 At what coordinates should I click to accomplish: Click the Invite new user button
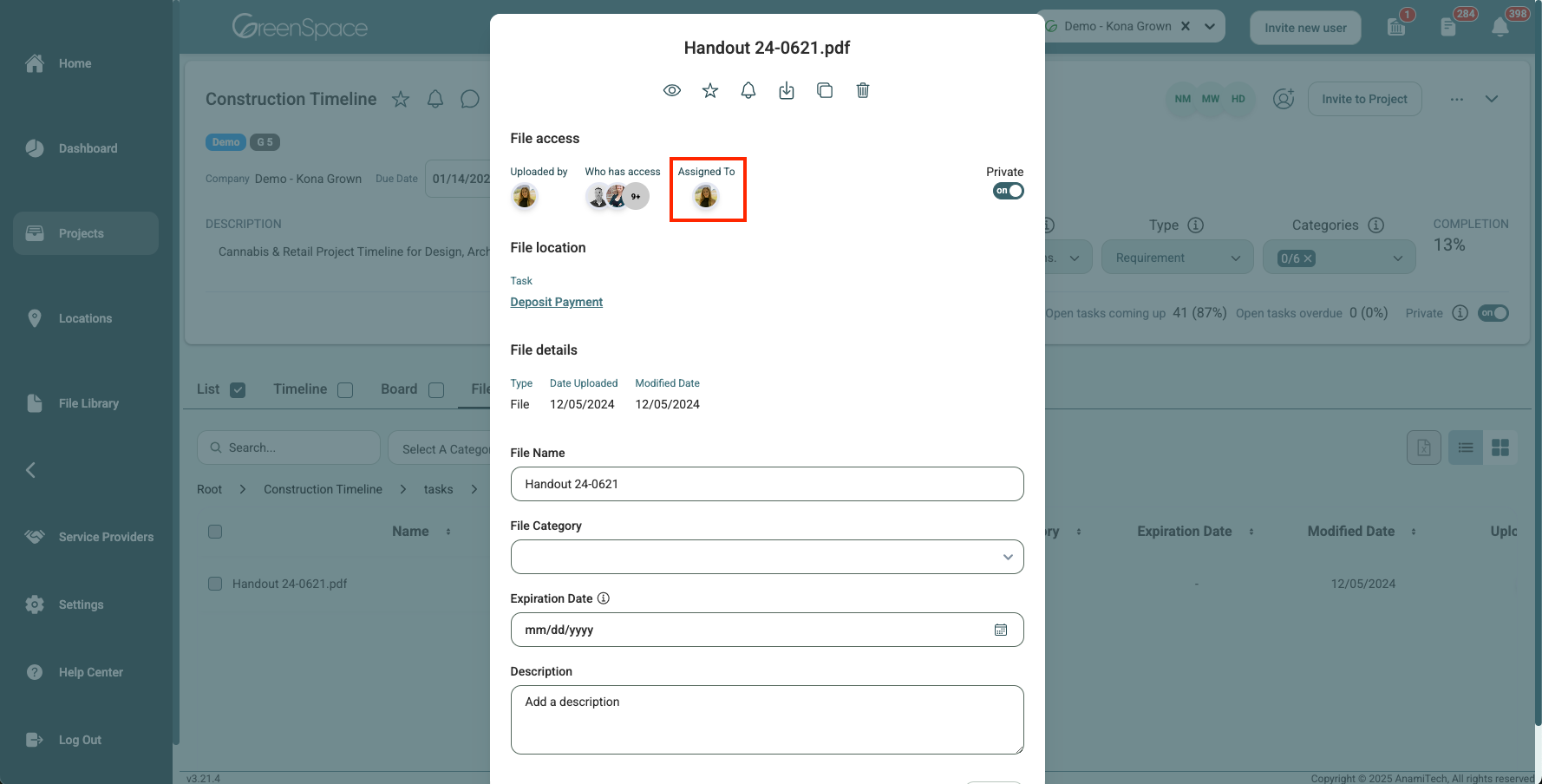point(1305,28)
